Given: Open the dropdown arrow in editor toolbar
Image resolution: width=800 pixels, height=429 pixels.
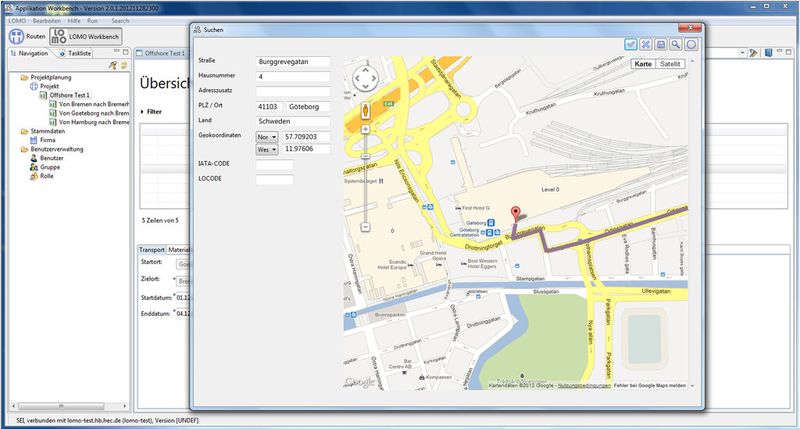Looking at the screenshot, I should 742,53.
